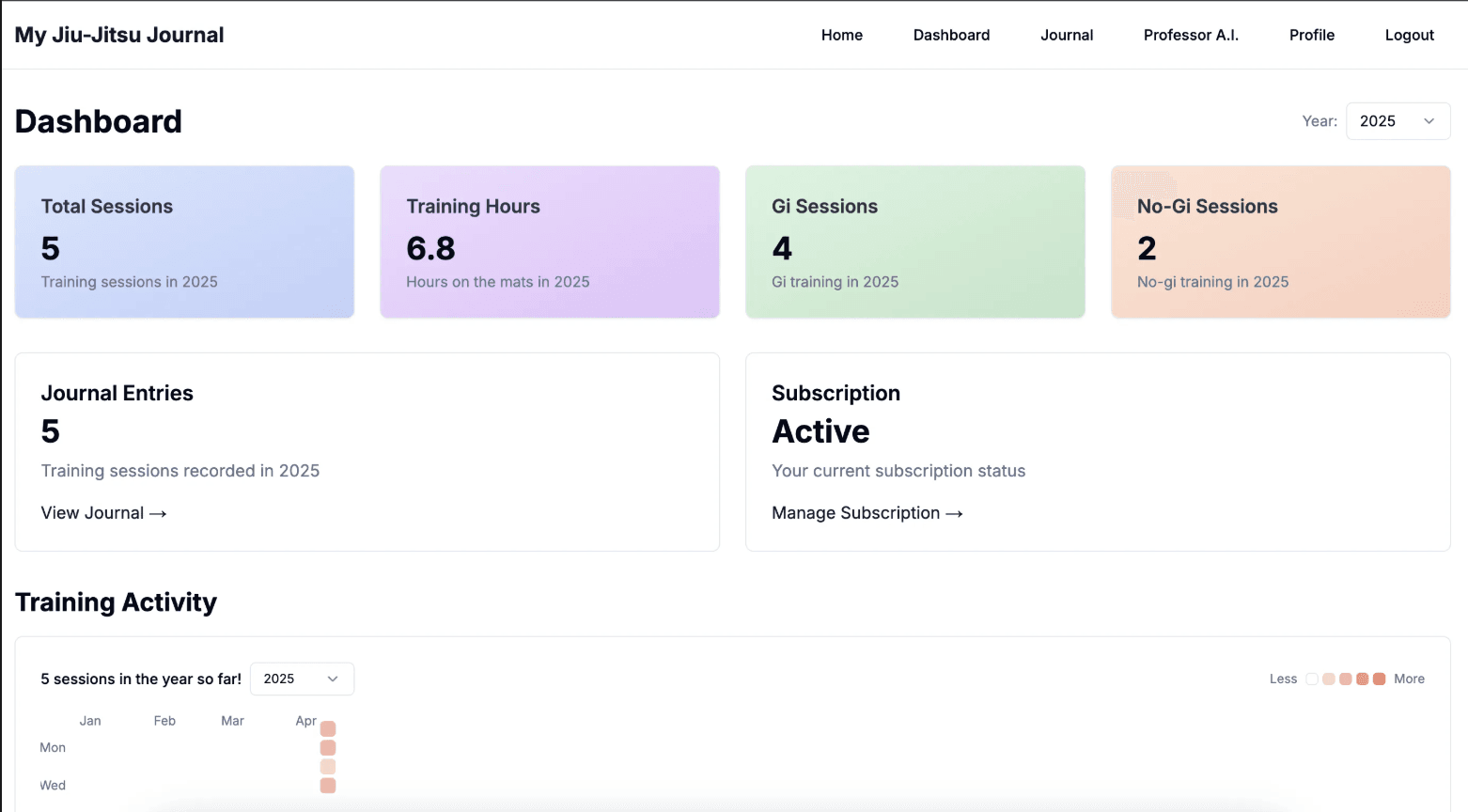The height and width of the screenshot is (812, 1468).
Task: Click the darkest legend swatch beside More
Action: point(1379,679)
